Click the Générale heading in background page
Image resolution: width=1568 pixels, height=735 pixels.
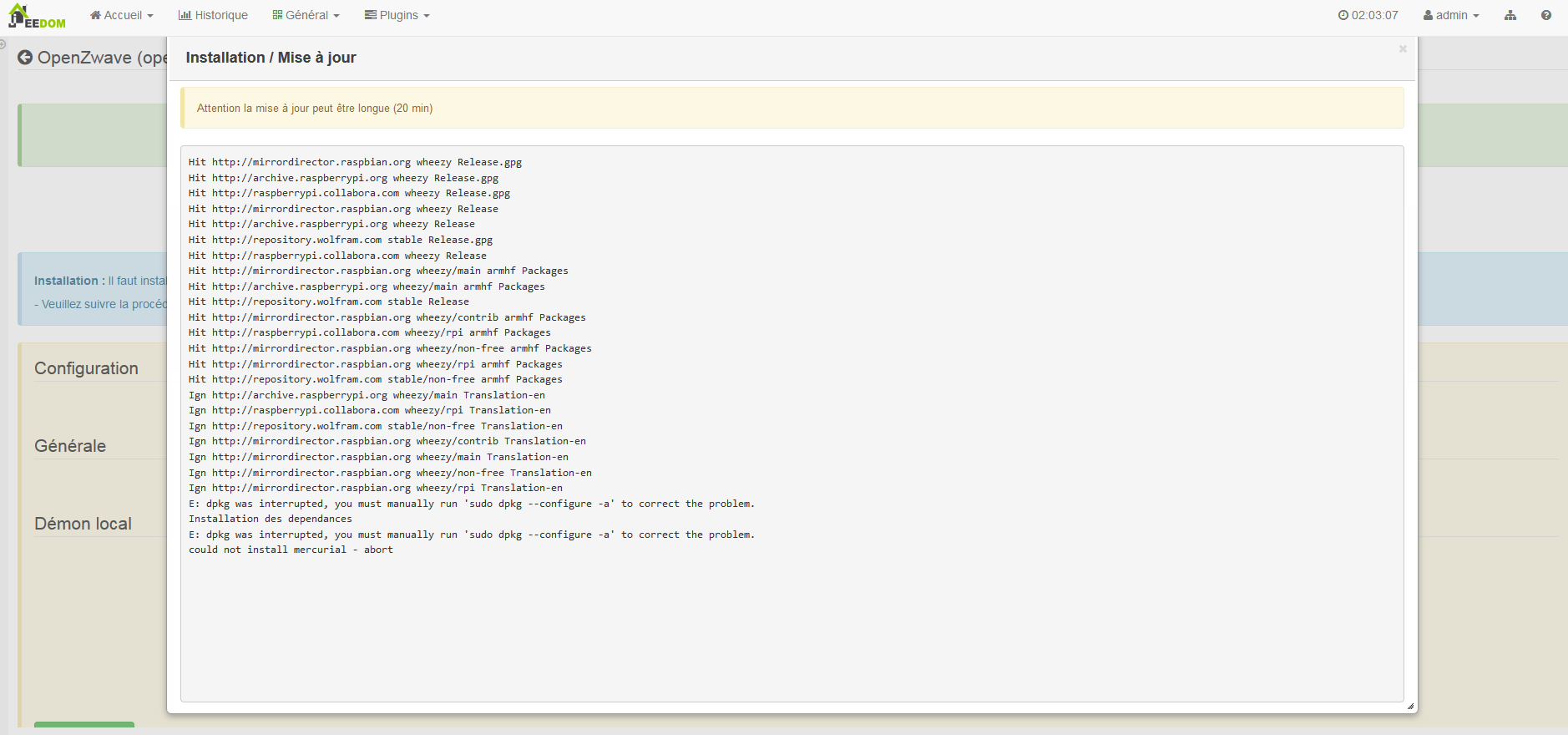tap(70, 446)
